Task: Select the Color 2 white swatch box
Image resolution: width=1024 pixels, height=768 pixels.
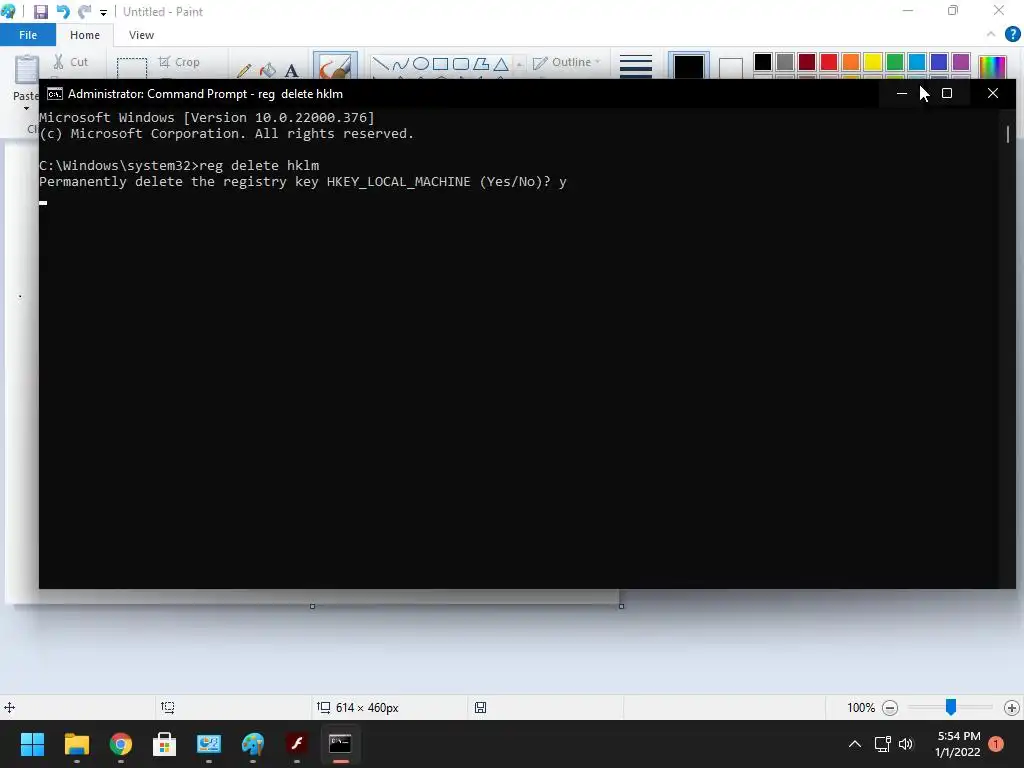Action: click(730, 68)
